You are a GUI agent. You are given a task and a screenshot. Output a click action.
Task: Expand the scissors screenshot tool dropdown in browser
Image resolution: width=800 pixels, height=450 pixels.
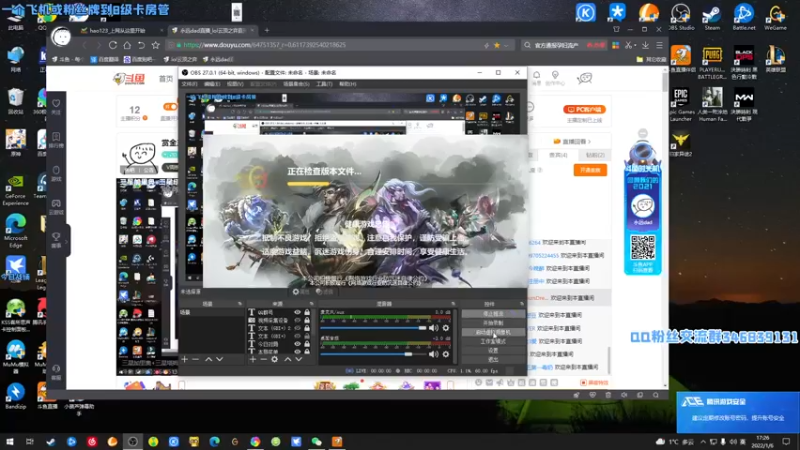click(636, 45)
